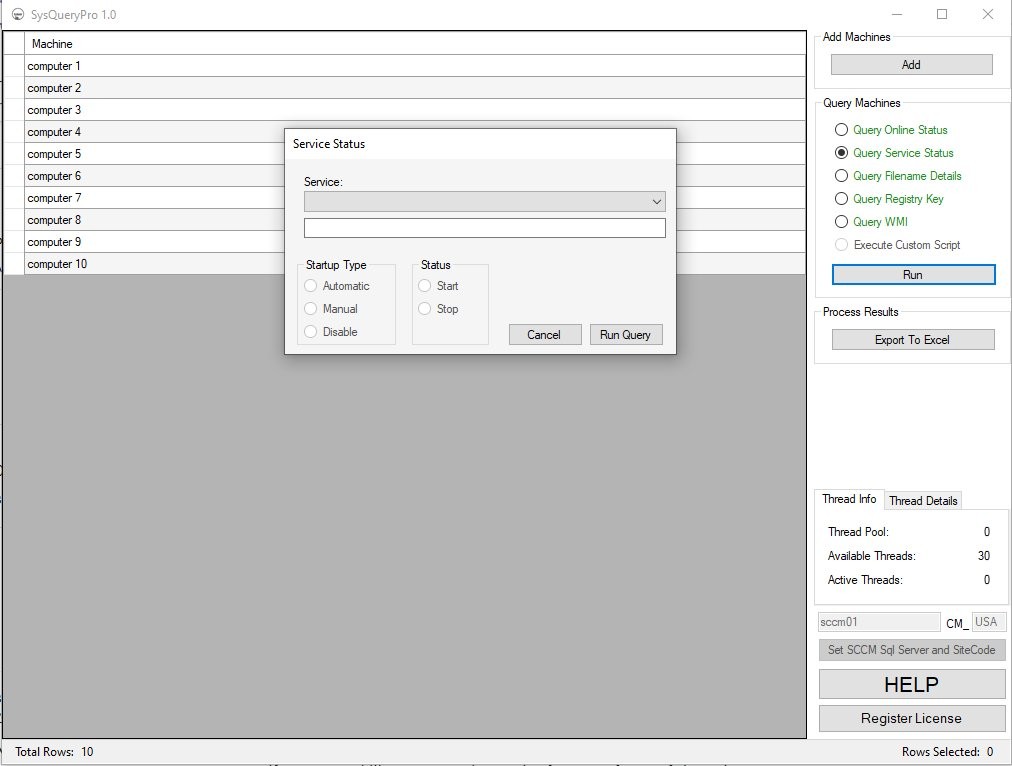Click the Available Threads value 30
This screenshot has height=766, width=1012.
pos(984,556)
